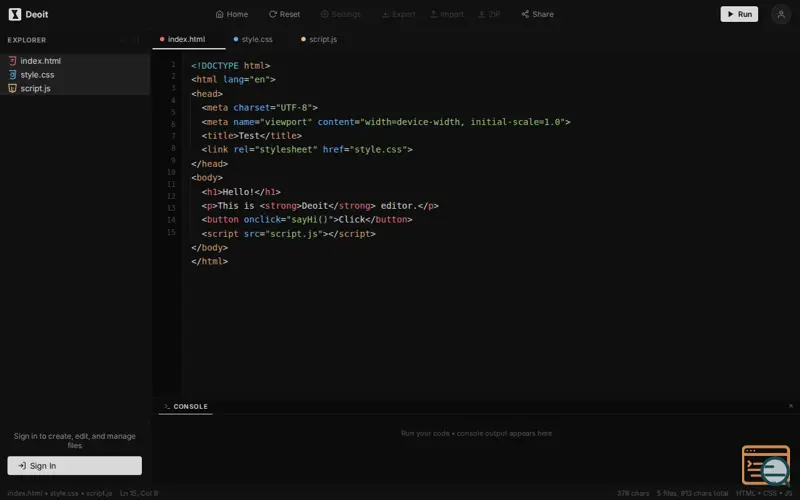Open style.css in the Explorer

click(74, 74)
